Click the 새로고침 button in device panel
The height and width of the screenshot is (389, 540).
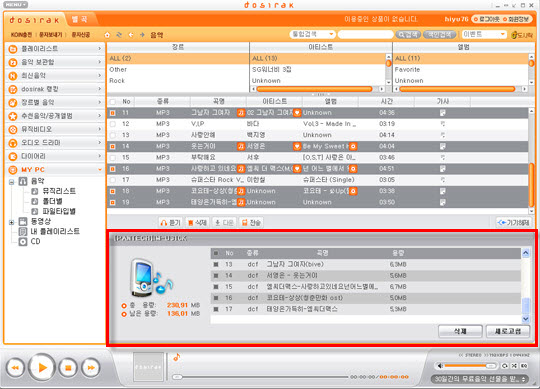coord(508,331)
